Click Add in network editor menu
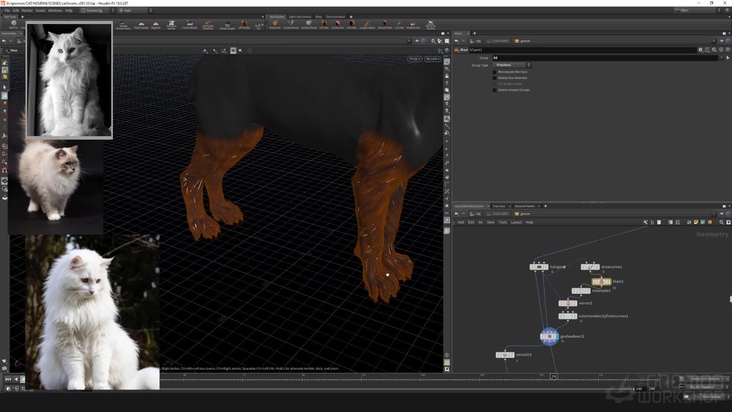Screen dimensions: 732x412 point(461,222)
